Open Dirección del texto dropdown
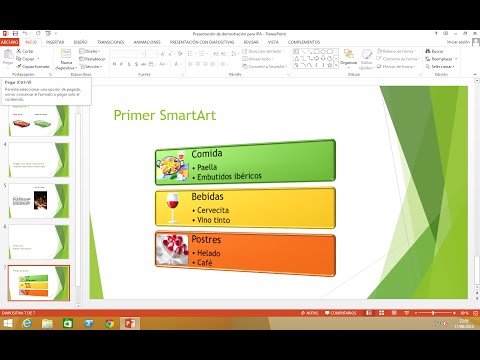The height and width of the screenshot is (360, 480). point(263,51)
